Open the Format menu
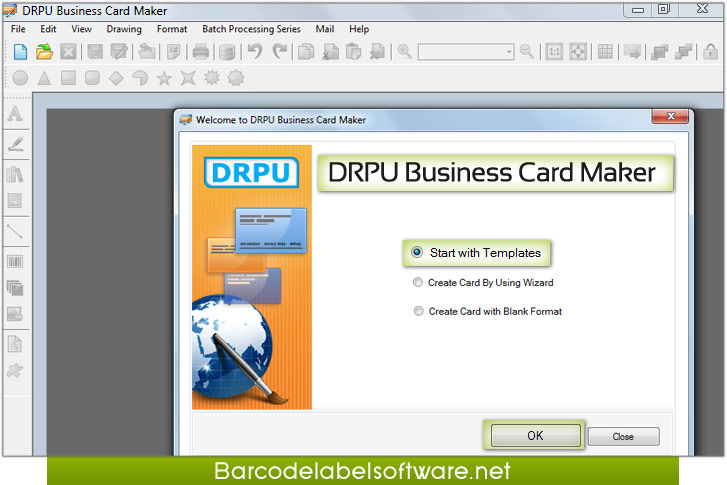Screen dimensions: 727x485 click(x=172, y=29)
